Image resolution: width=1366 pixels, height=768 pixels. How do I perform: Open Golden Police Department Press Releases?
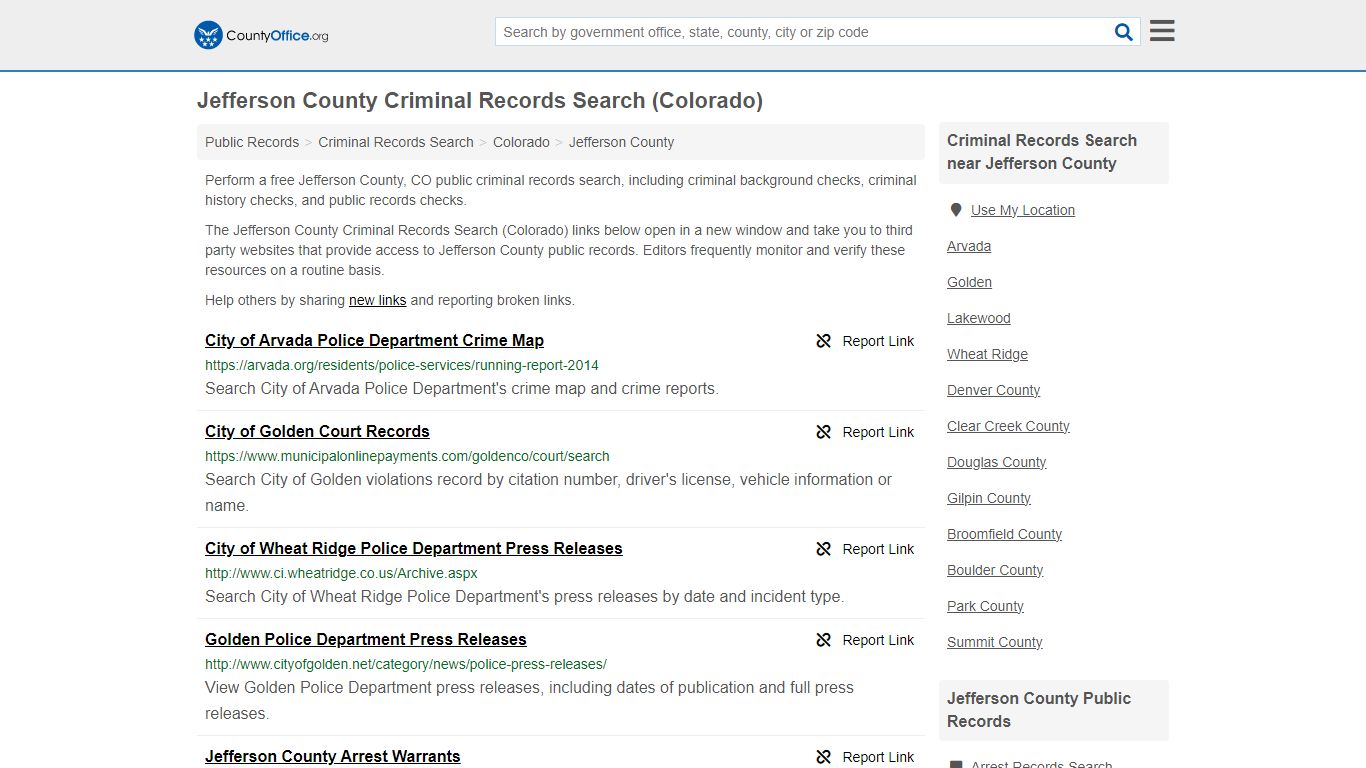(x=366, y=639)
